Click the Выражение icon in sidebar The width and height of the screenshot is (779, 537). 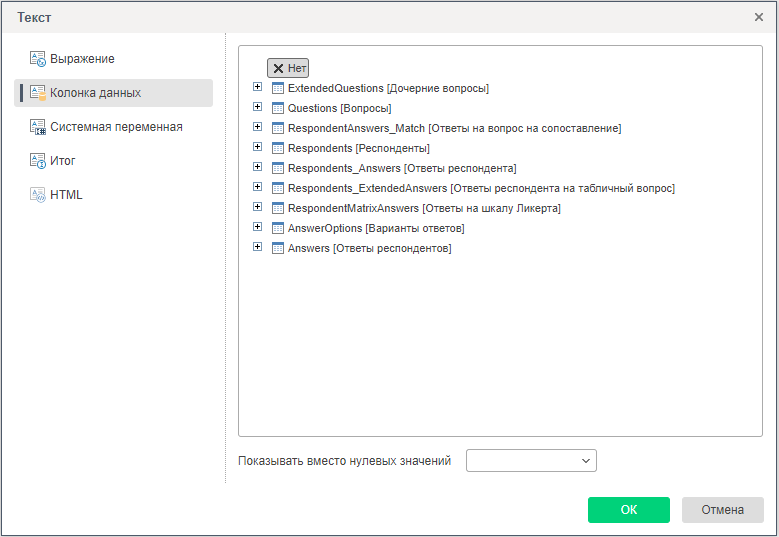point(38,59)
